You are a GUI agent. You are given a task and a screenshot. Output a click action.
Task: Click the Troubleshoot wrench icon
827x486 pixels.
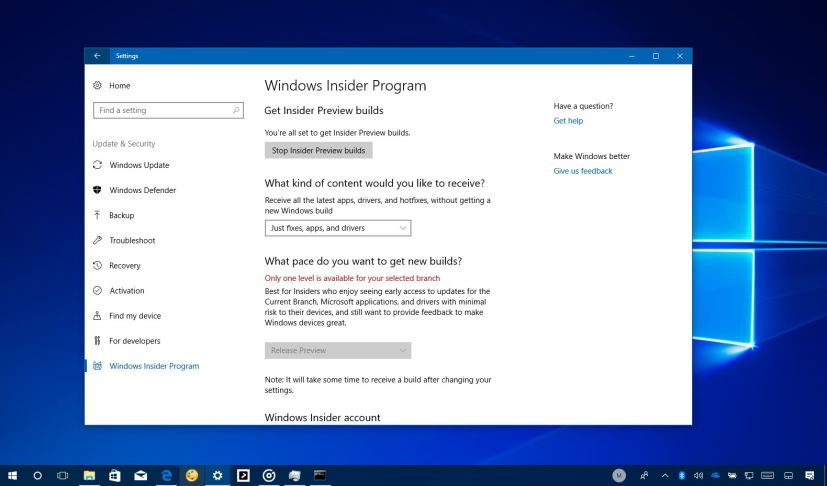pos(97,240)
